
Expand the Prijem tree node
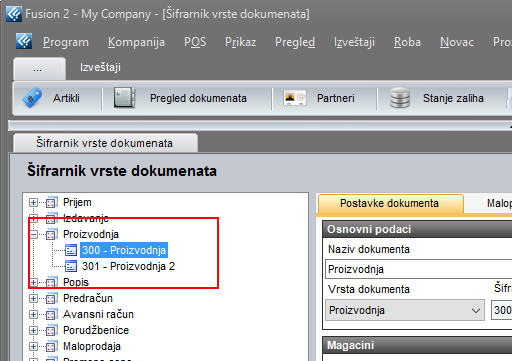click(33, 202)
